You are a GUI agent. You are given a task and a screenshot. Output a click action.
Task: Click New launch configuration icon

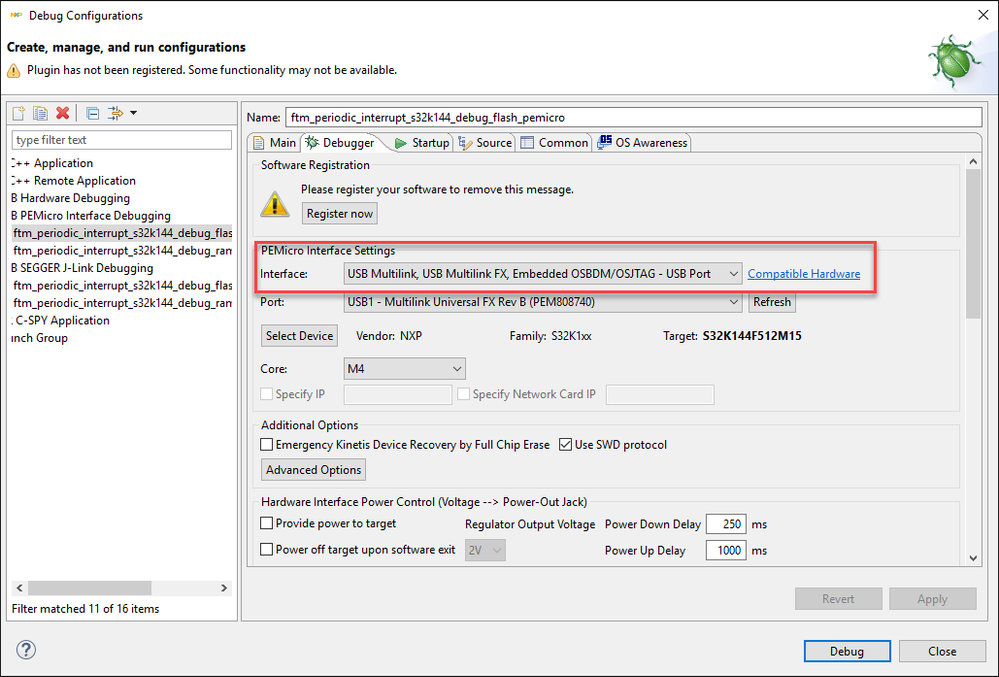tap(18, 113)
